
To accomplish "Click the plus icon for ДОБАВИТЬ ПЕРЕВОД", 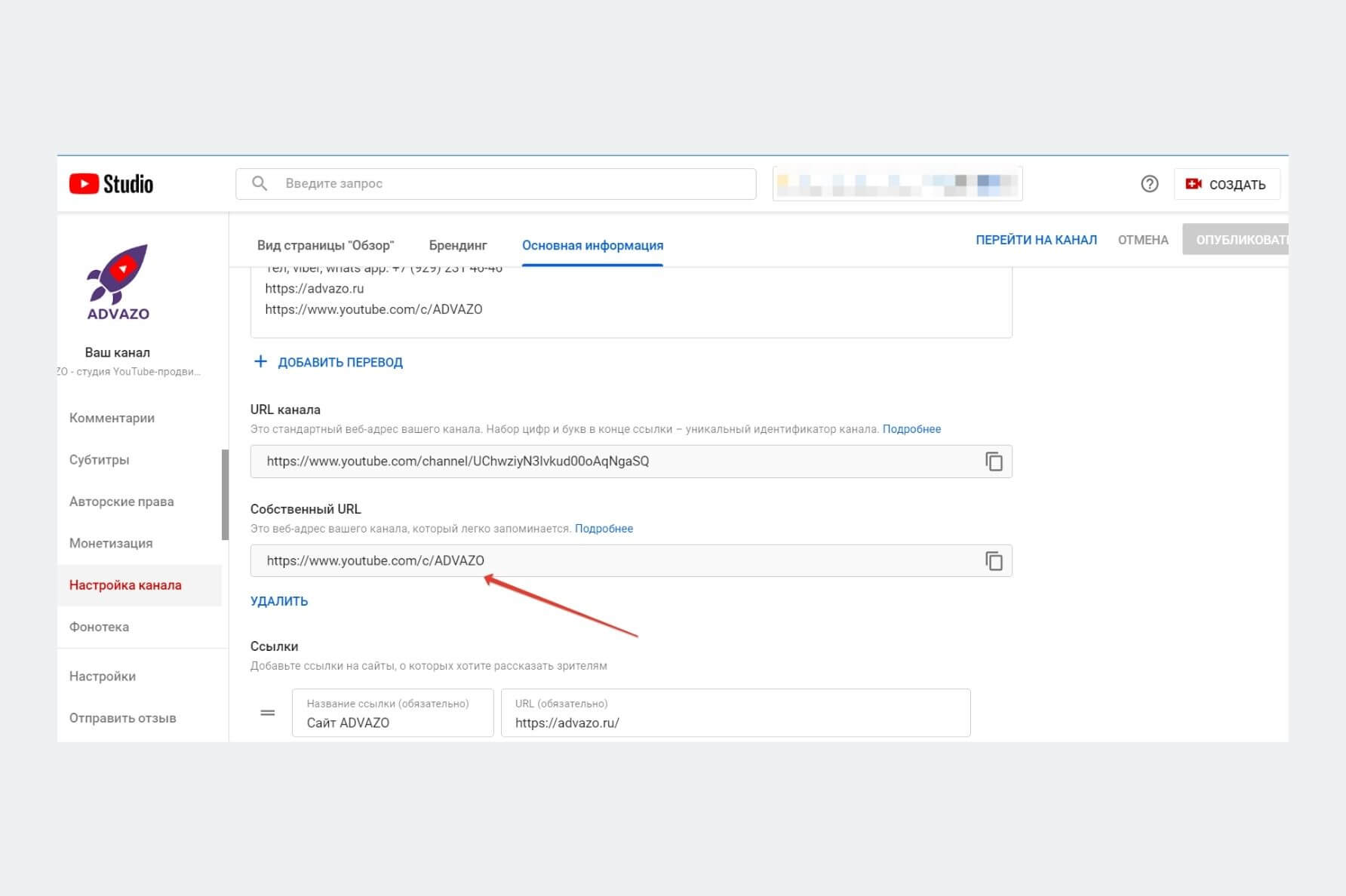I will click(x=260, y=361).
